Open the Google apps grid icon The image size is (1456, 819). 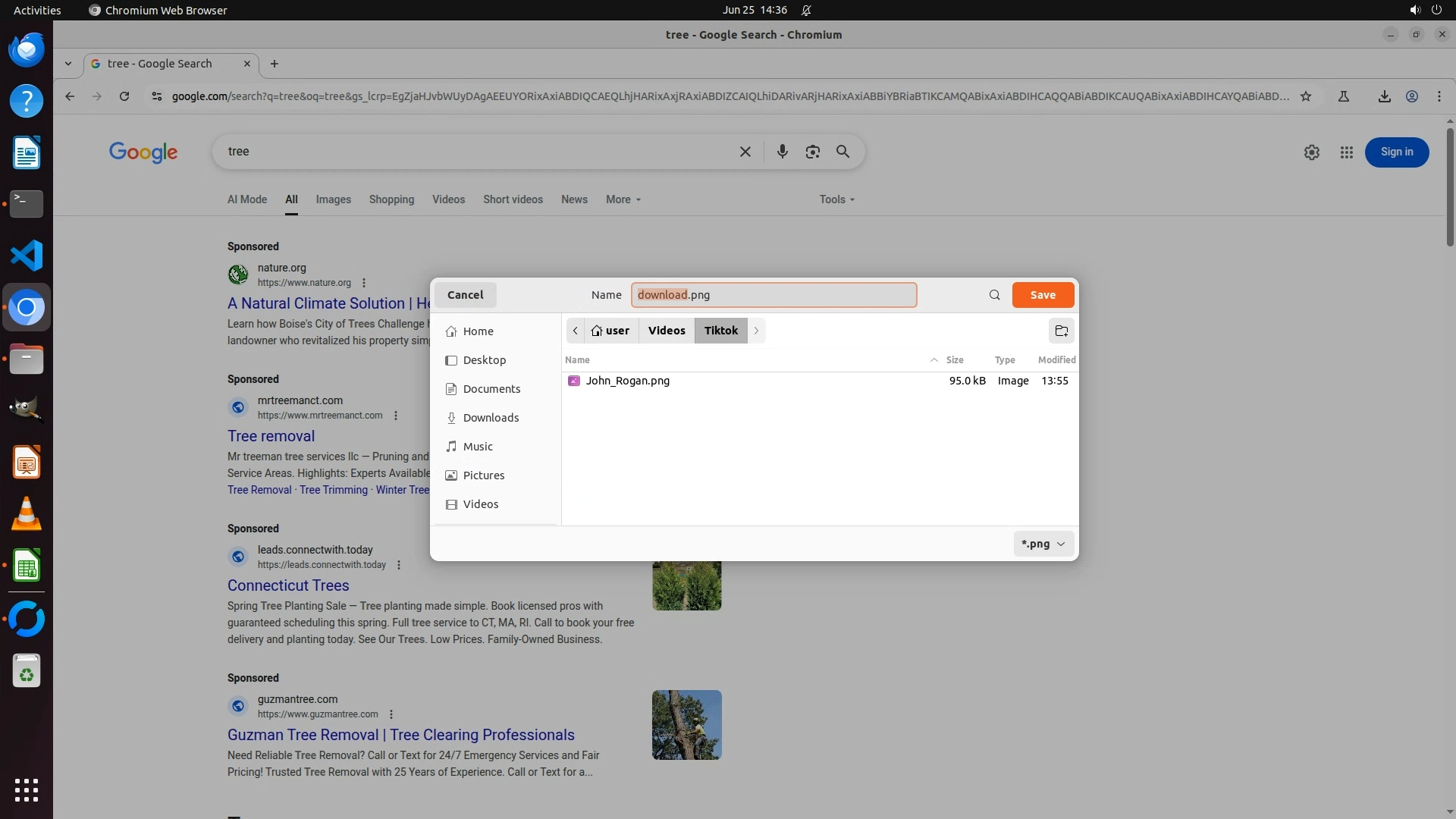1346,152
